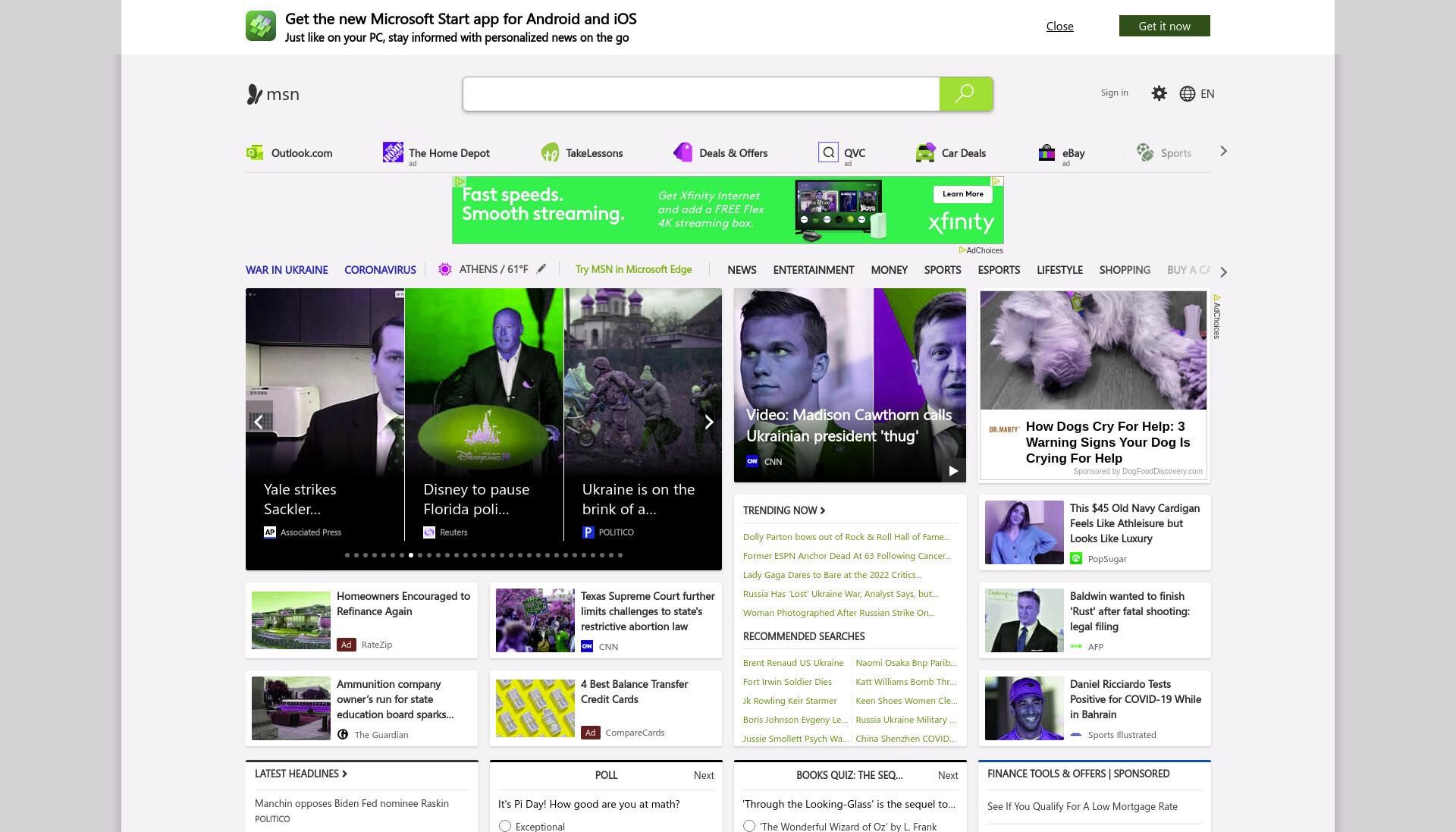The image size is (1456, 832).
Task: Open the ENTERTAINMENT tab
Action: 814,270
